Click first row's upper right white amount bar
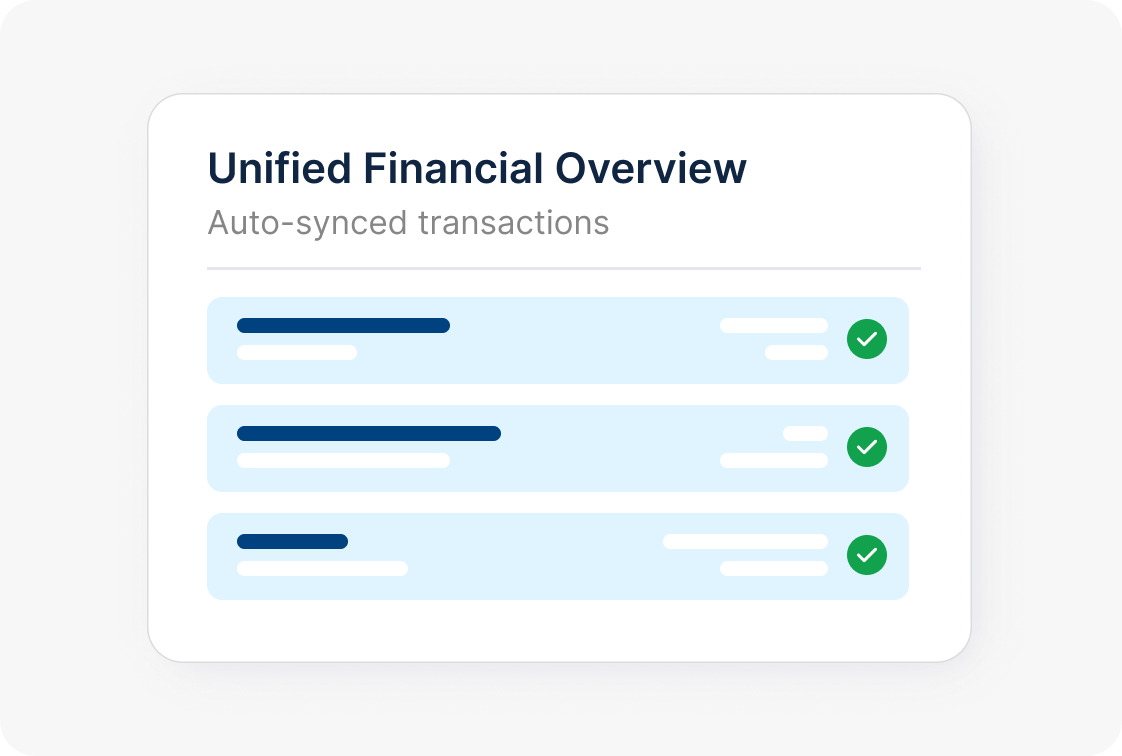This screenshot has height=756, width=1122. tap(774, 325)
